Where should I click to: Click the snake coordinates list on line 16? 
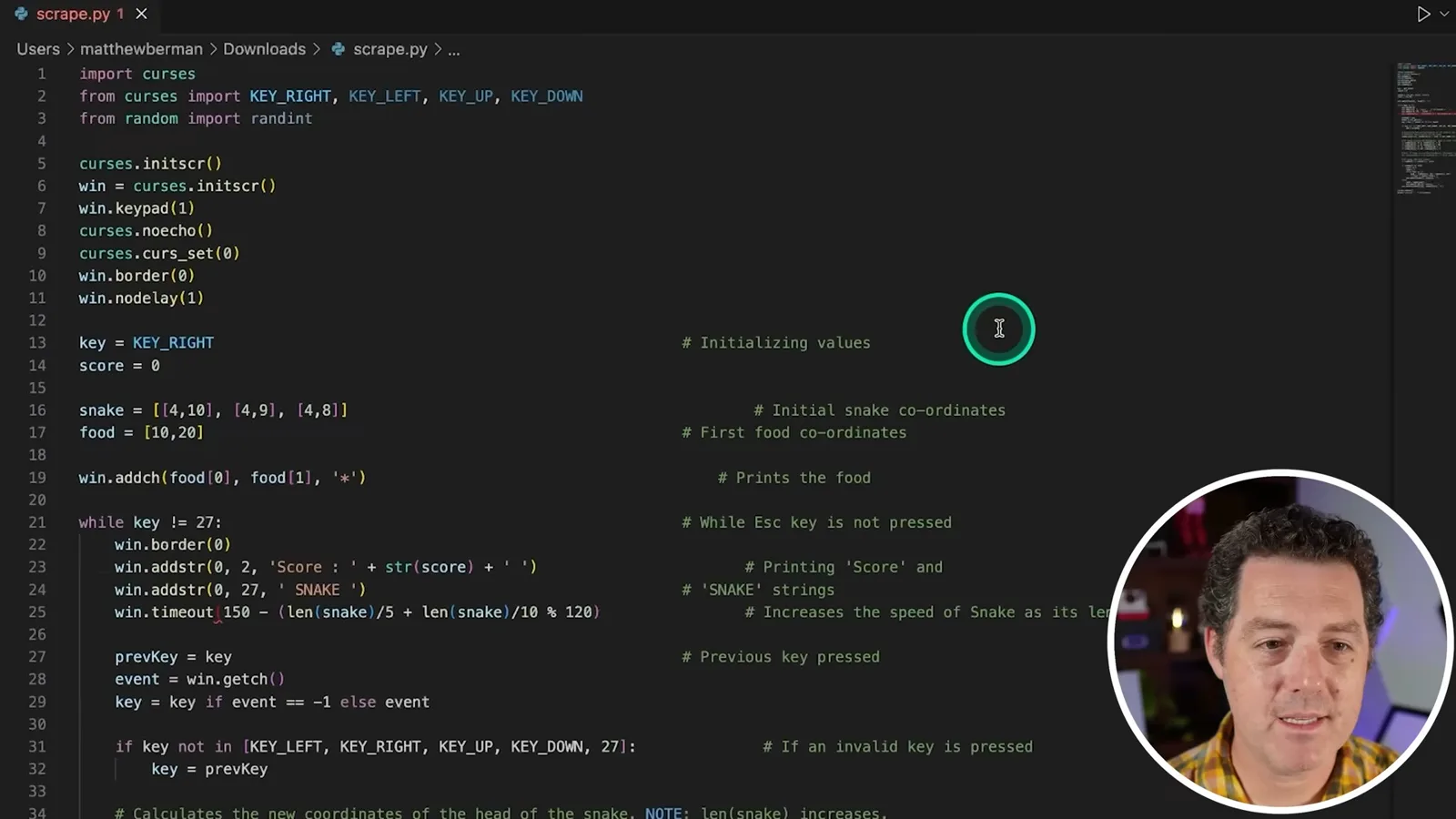(x=250, y=410)
